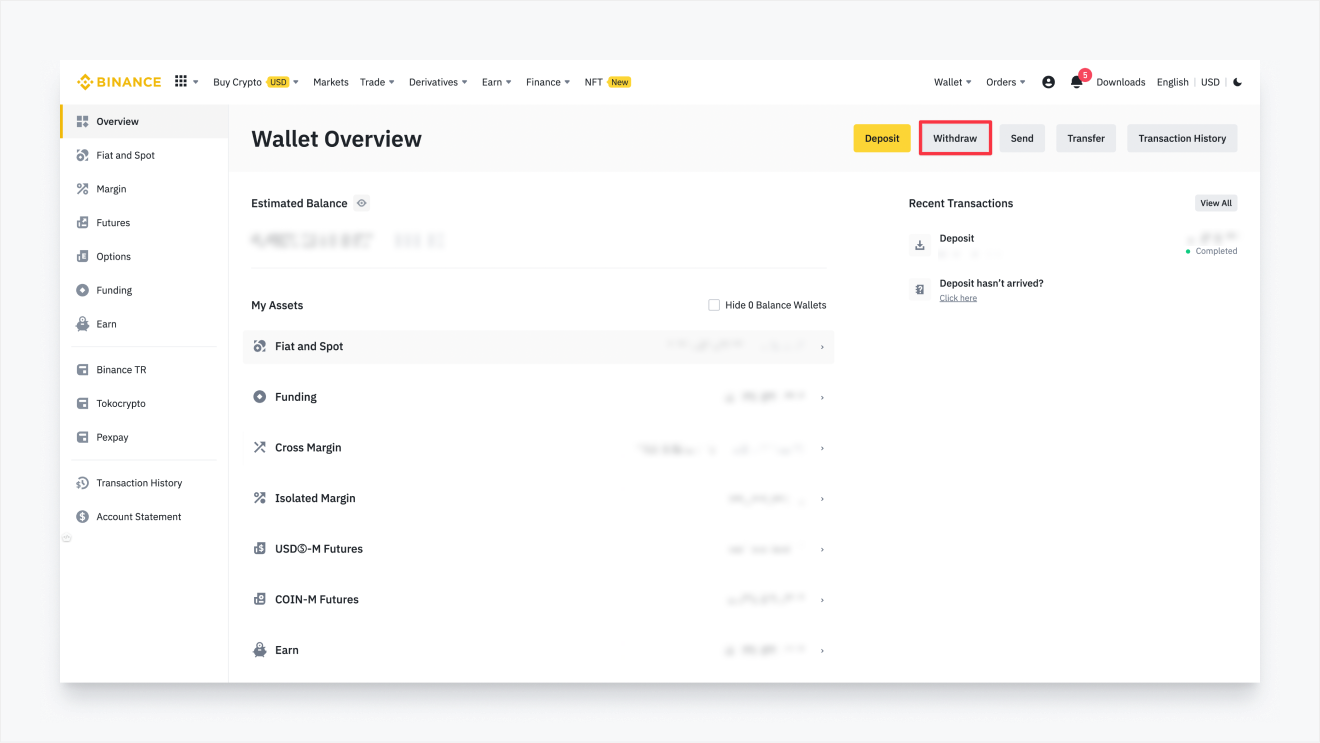Click the Earn sidebar icon
The image size is (1320, 743).
click(x=83, y=324)
